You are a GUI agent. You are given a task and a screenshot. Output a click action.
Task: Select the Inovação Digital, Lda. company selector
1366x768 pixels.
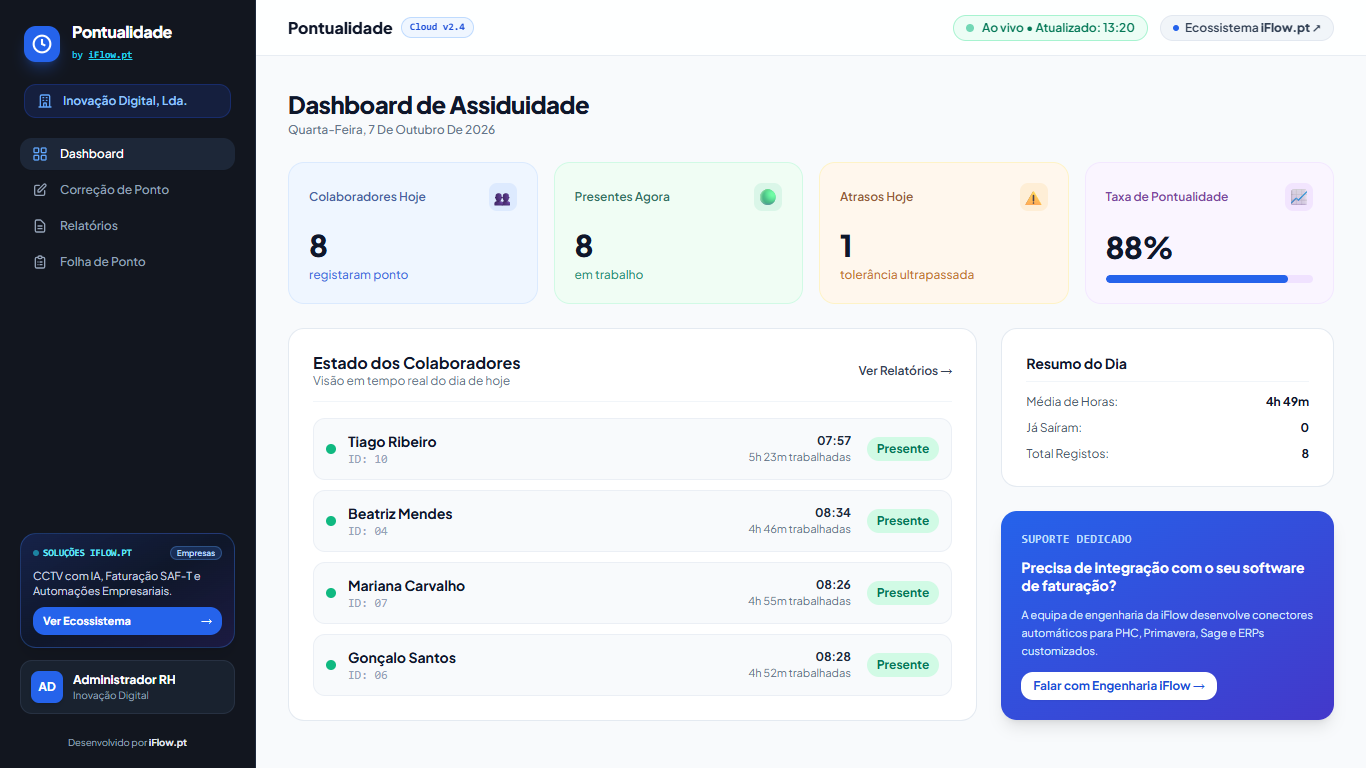(127, 101)
